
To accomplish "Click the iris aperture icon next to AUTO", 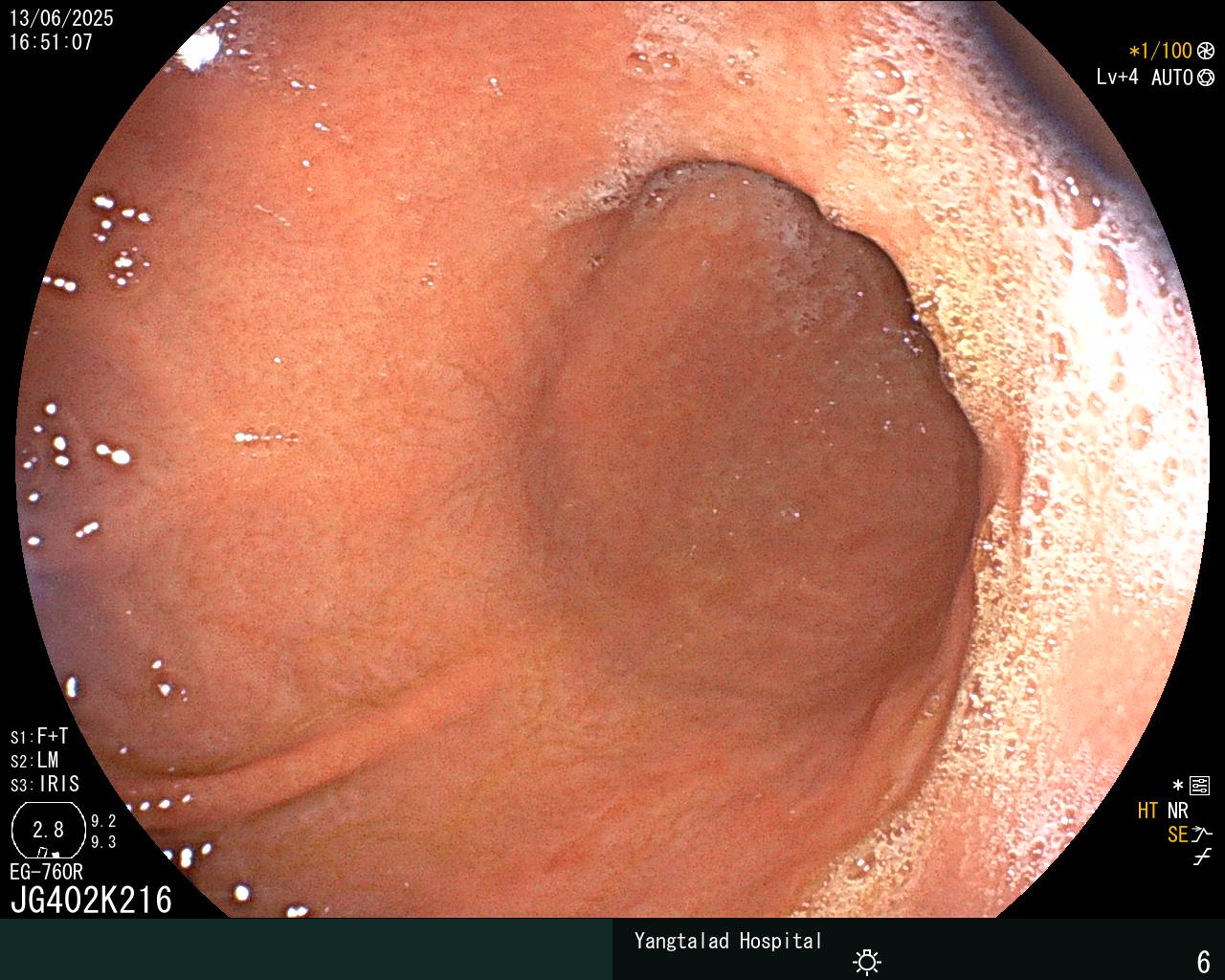I will click(1206, 78).
